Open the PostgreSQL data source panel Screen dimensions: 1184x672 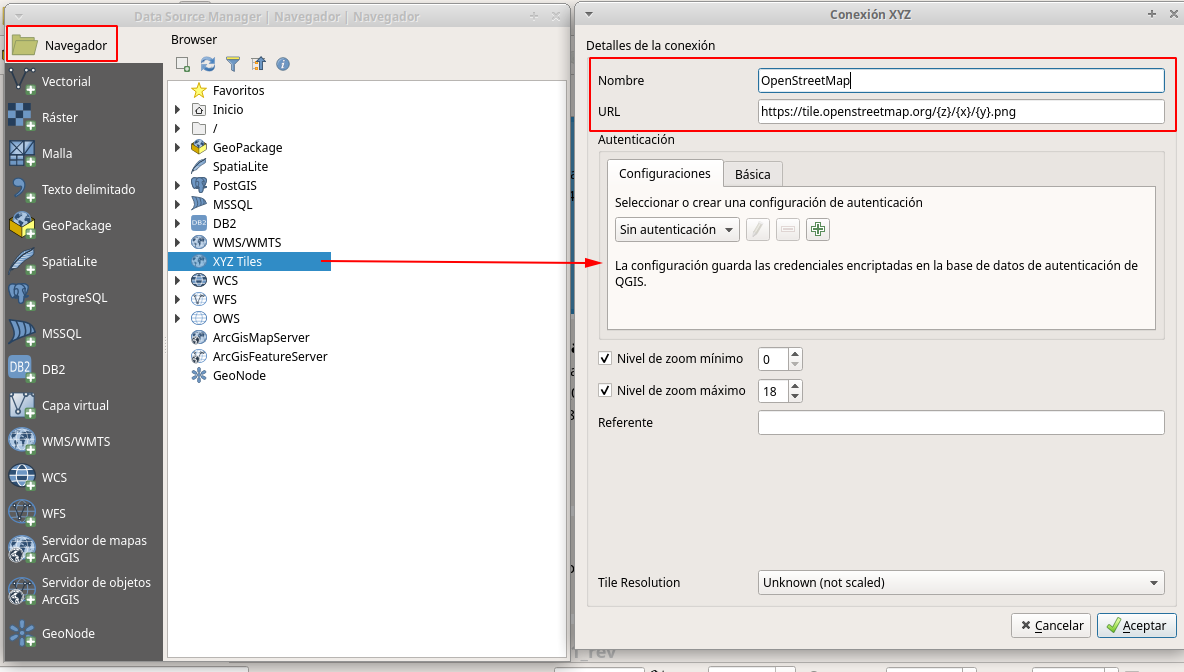73,298
